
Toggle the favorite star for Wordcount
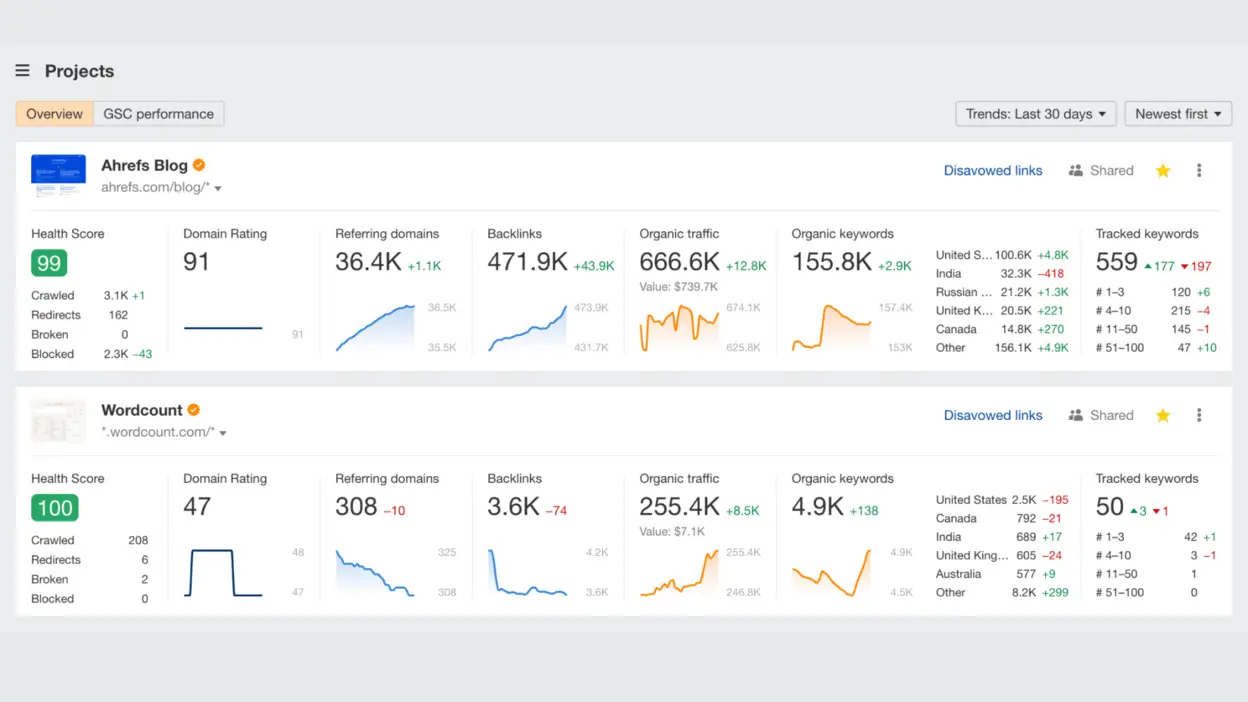(1163, 415)
